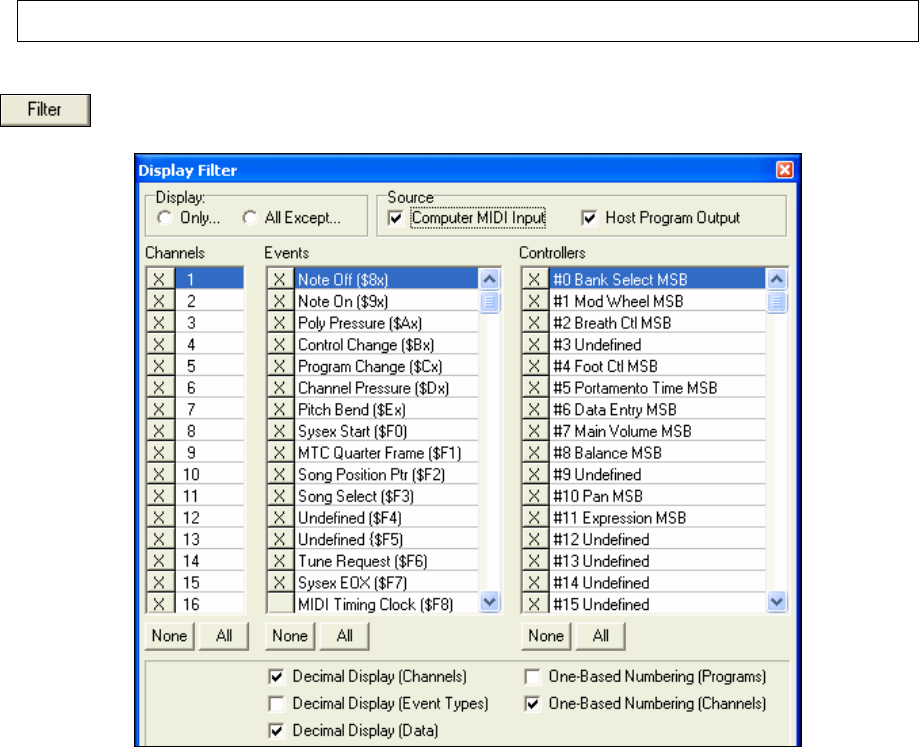Click the Events list scrollbar thumb
This screenshot has width=919, height=747.
pyautogui.click(x=489, y=302)
